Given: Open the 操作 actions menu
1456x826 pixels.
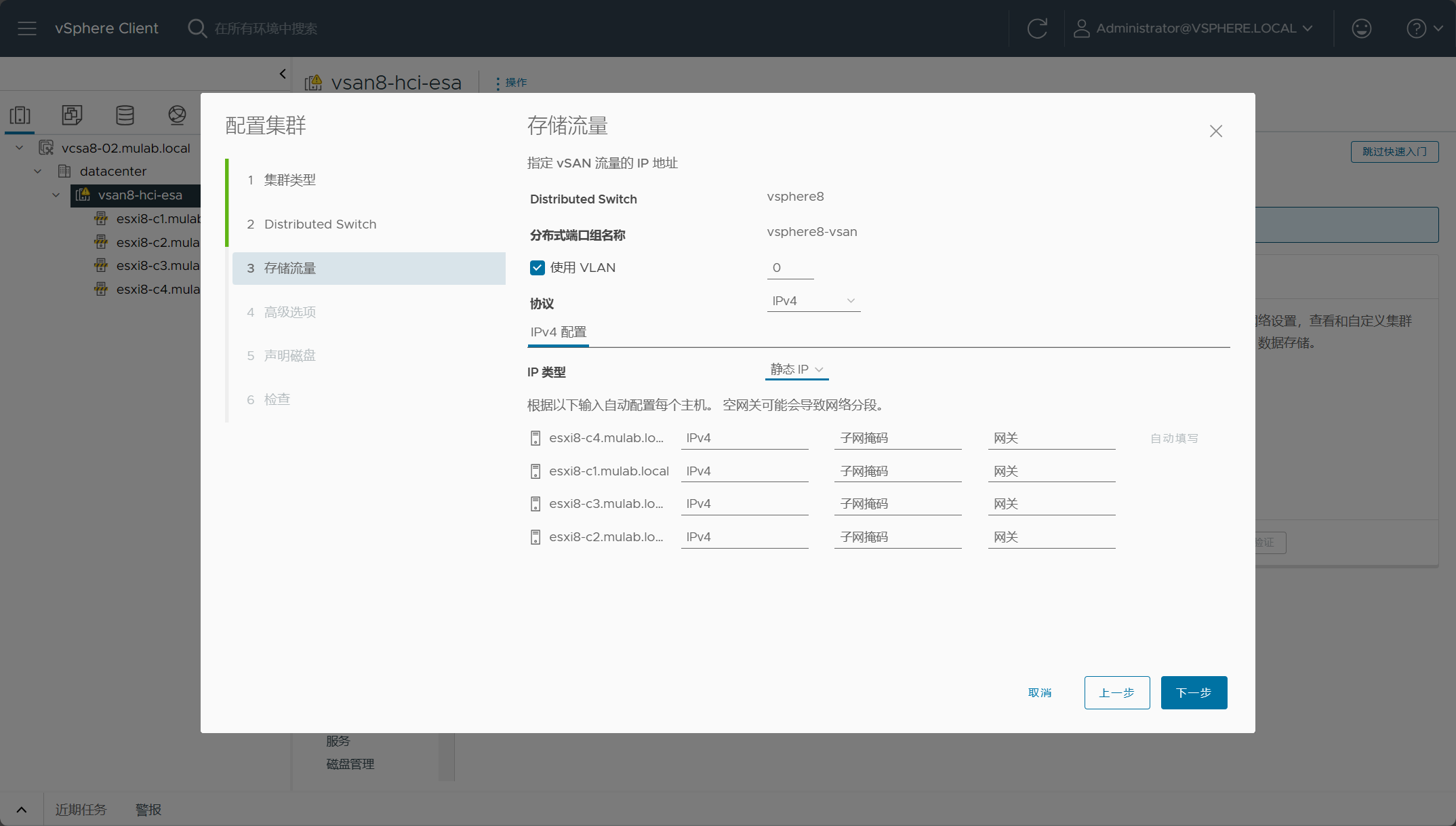Looking at the screenshot, I should 510,83.
